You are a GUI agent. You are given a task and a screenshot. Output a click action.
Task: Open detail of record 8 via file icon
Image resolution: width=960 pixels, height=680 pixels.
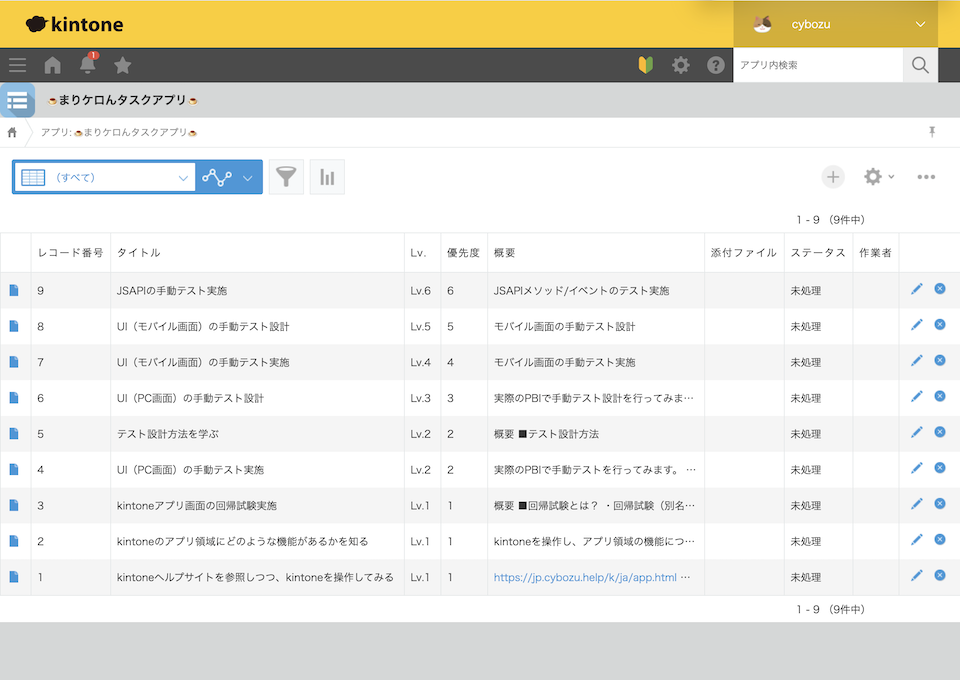point(14,326)
